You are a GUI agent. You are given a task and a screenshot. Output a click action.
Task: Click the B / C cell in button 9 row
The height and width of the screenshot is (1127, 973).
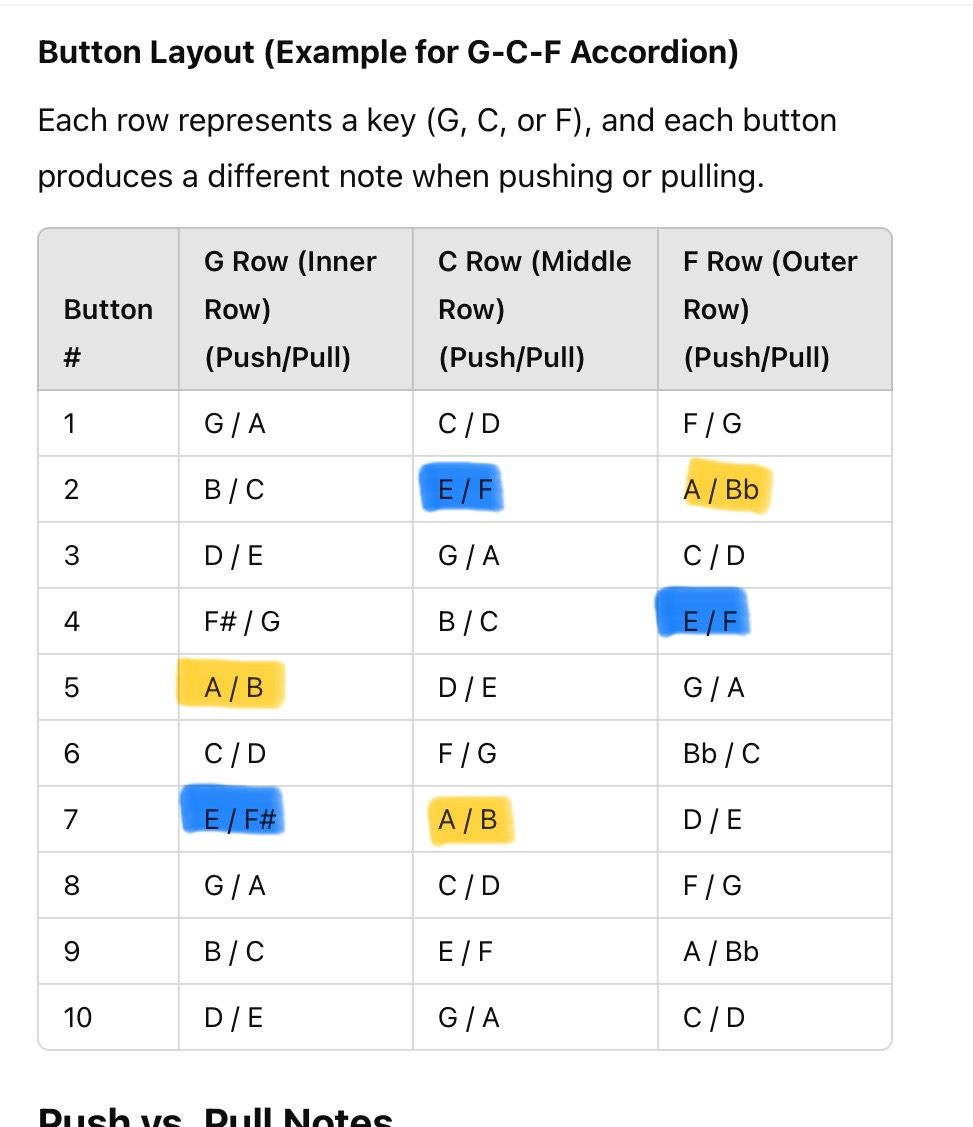[234, 952]
